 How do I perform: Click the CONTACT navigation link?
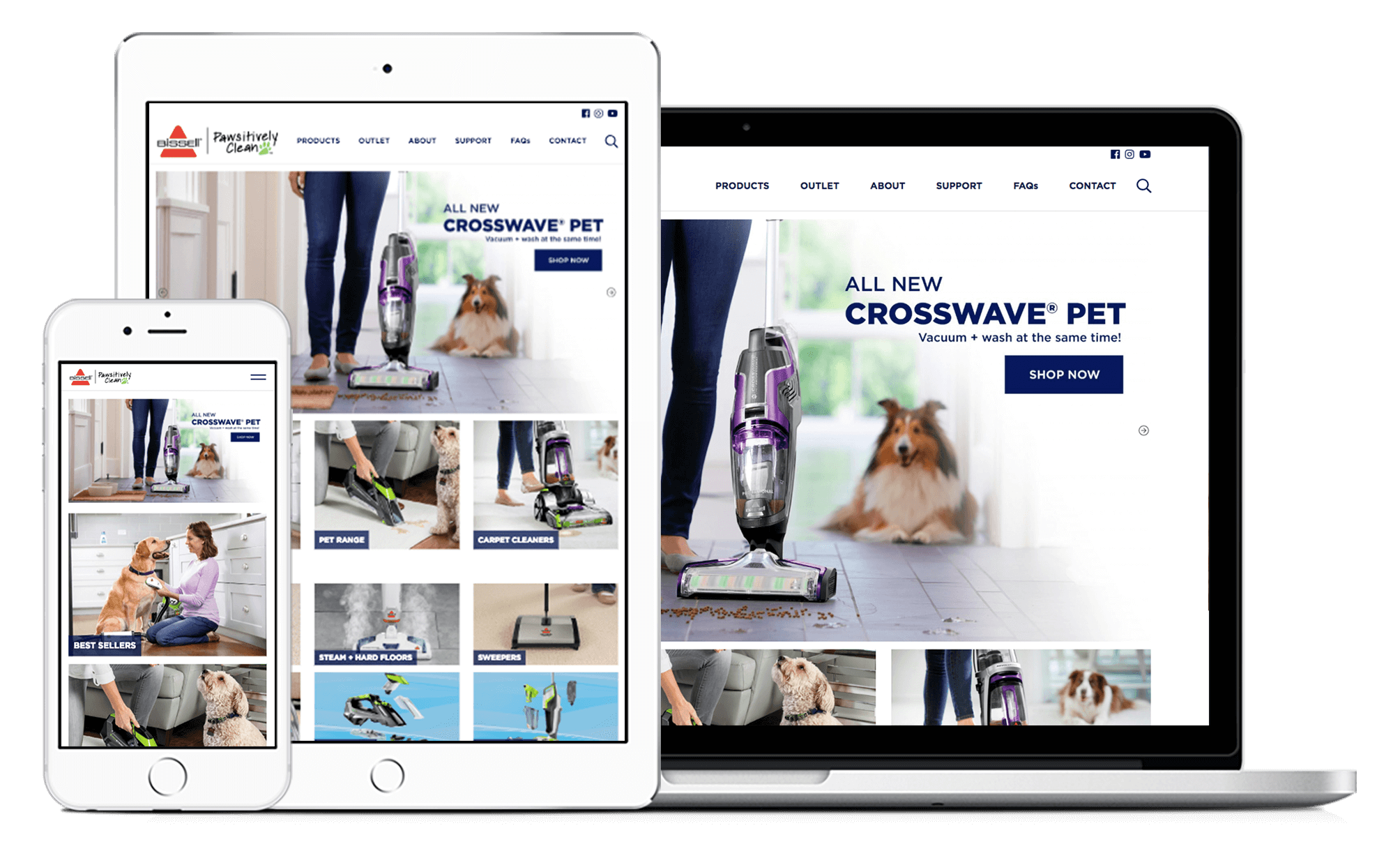1092,187
